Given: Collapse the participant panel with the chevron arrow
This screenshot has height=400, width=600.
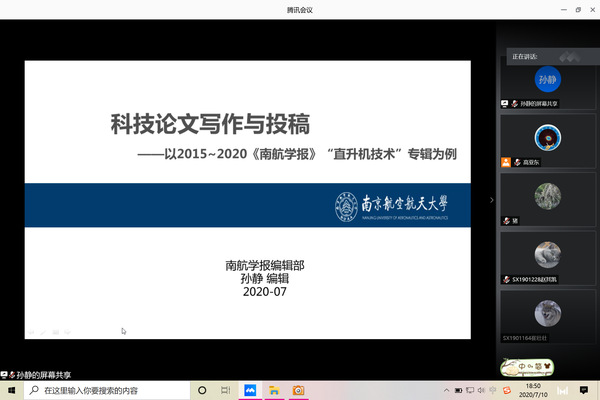Looking at the screenshot, I should (491, 200).
